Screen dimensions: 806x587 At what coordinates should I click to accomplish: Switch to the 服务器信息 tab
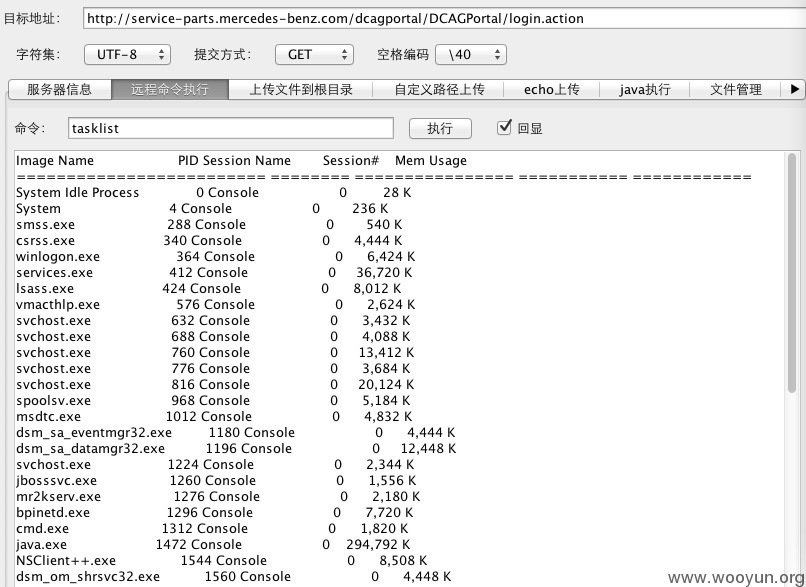click(x=60, y=89)
